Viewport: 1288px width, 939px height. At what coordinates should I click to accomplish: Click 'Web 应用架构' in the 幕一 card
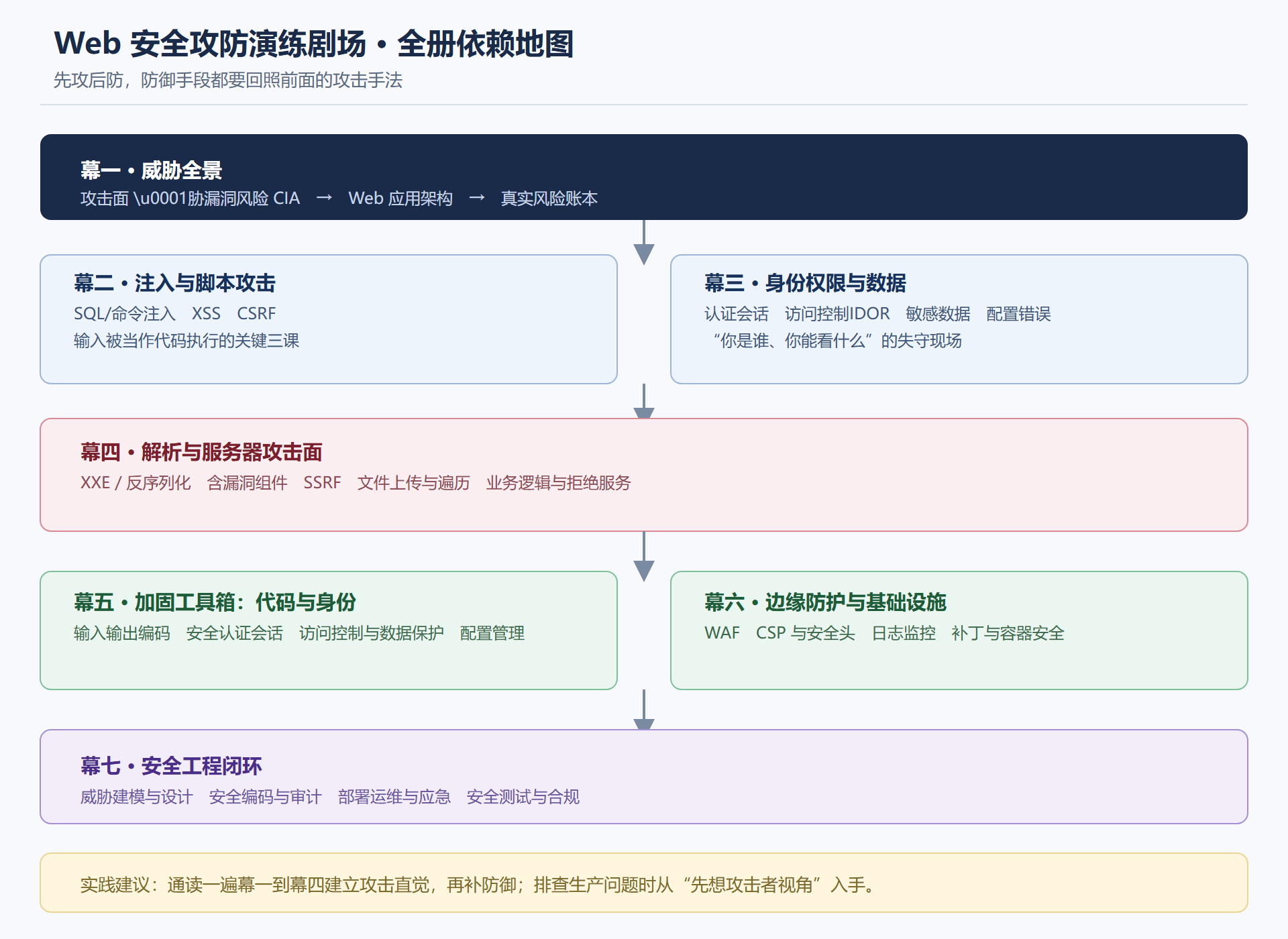pyautogui.click(x=400, y=199)
